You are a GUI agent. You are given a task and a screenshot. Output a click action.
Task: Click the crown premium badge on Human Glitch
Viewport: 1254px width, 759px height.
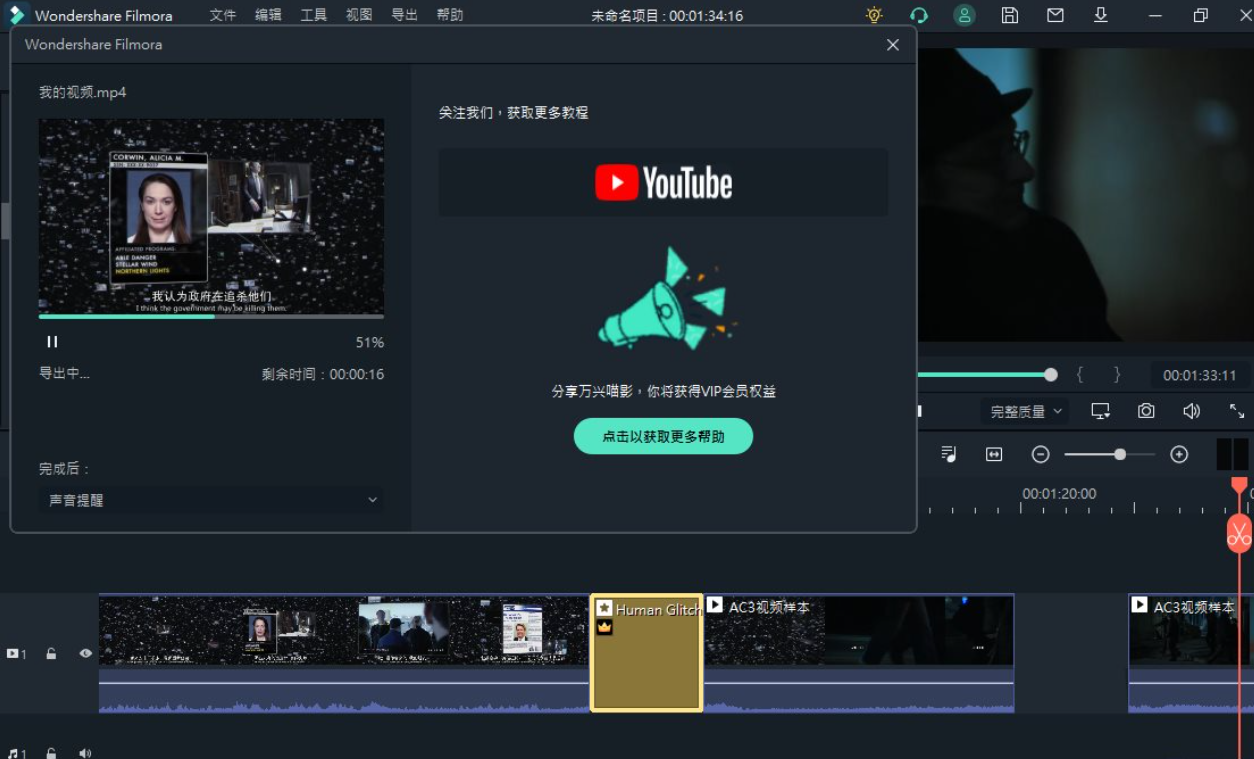[604, 627]
